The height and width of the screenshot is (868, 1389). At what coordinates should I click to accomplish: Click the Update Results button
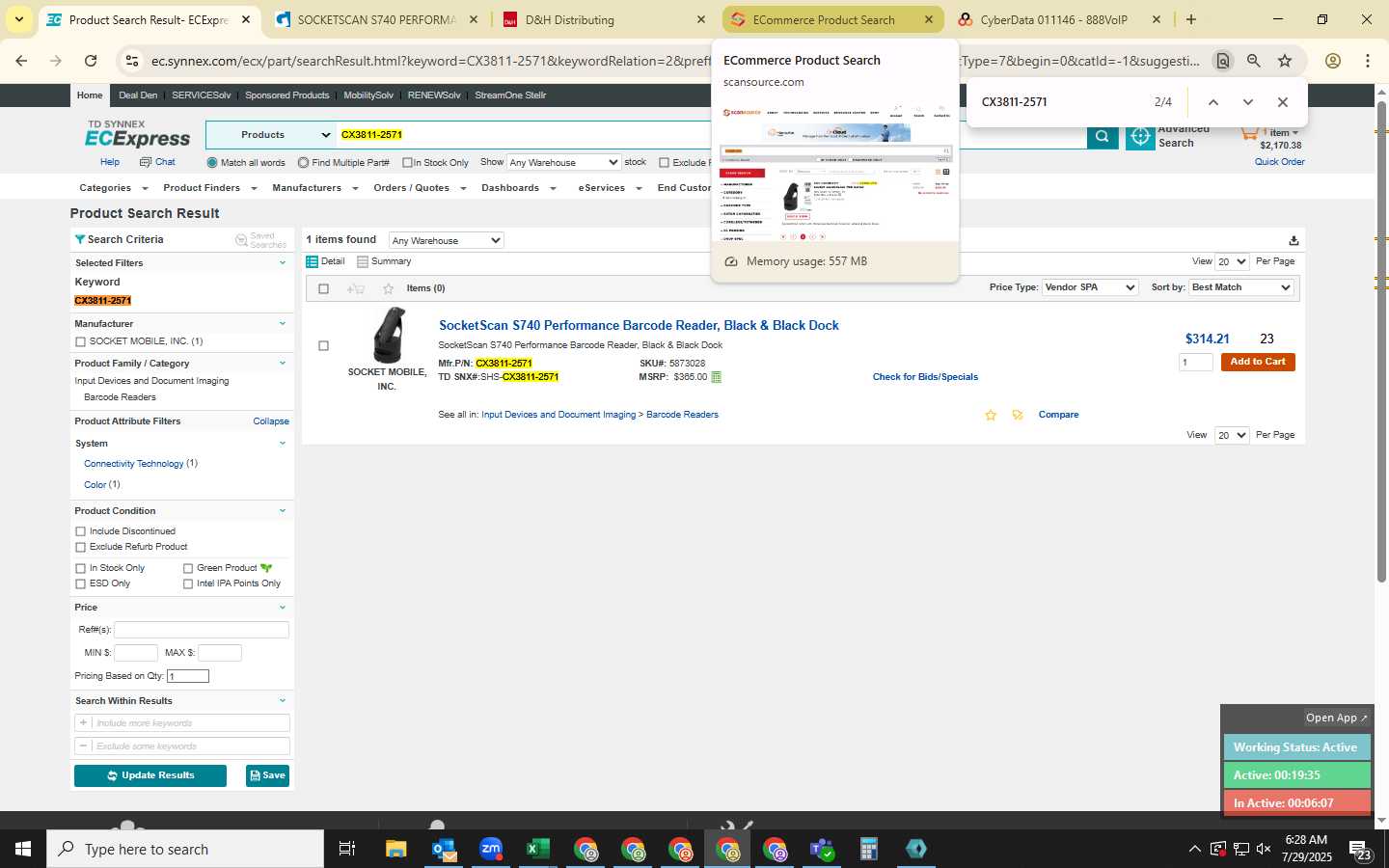(x=150, y=776)
